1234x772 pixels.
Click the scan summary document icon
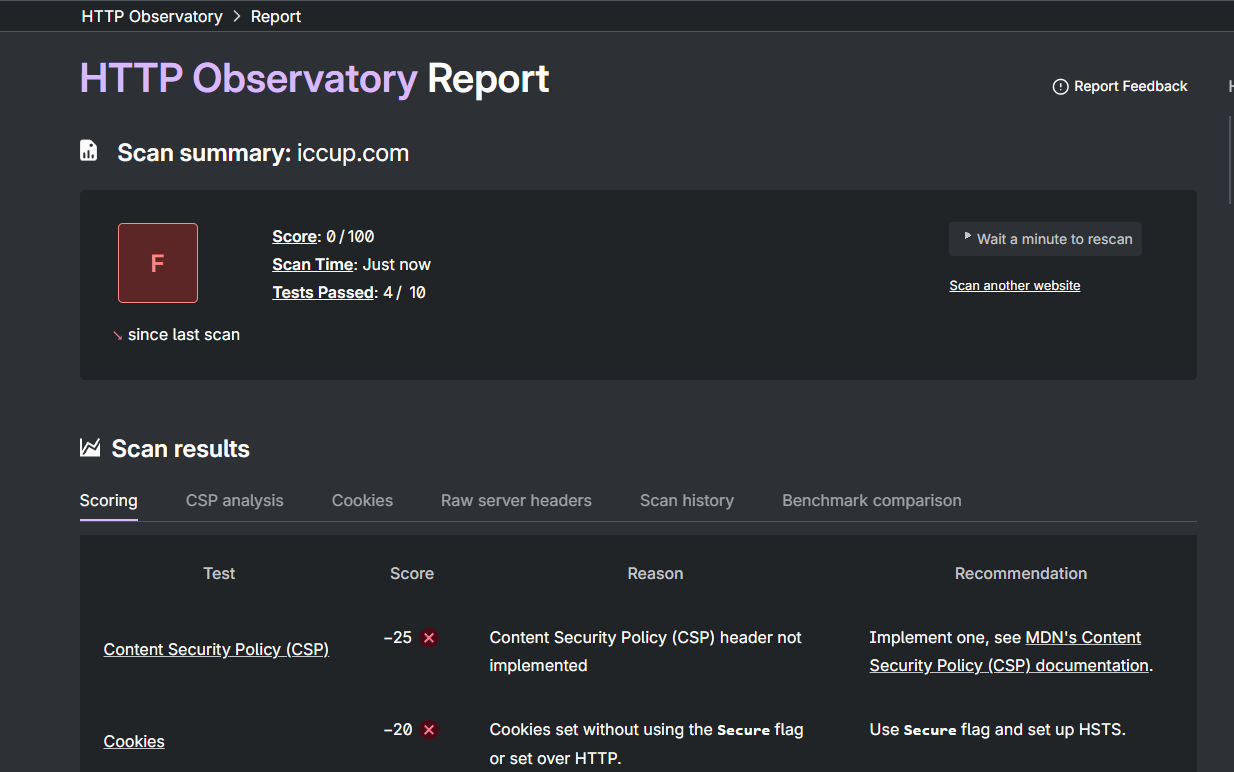point(89,151)
